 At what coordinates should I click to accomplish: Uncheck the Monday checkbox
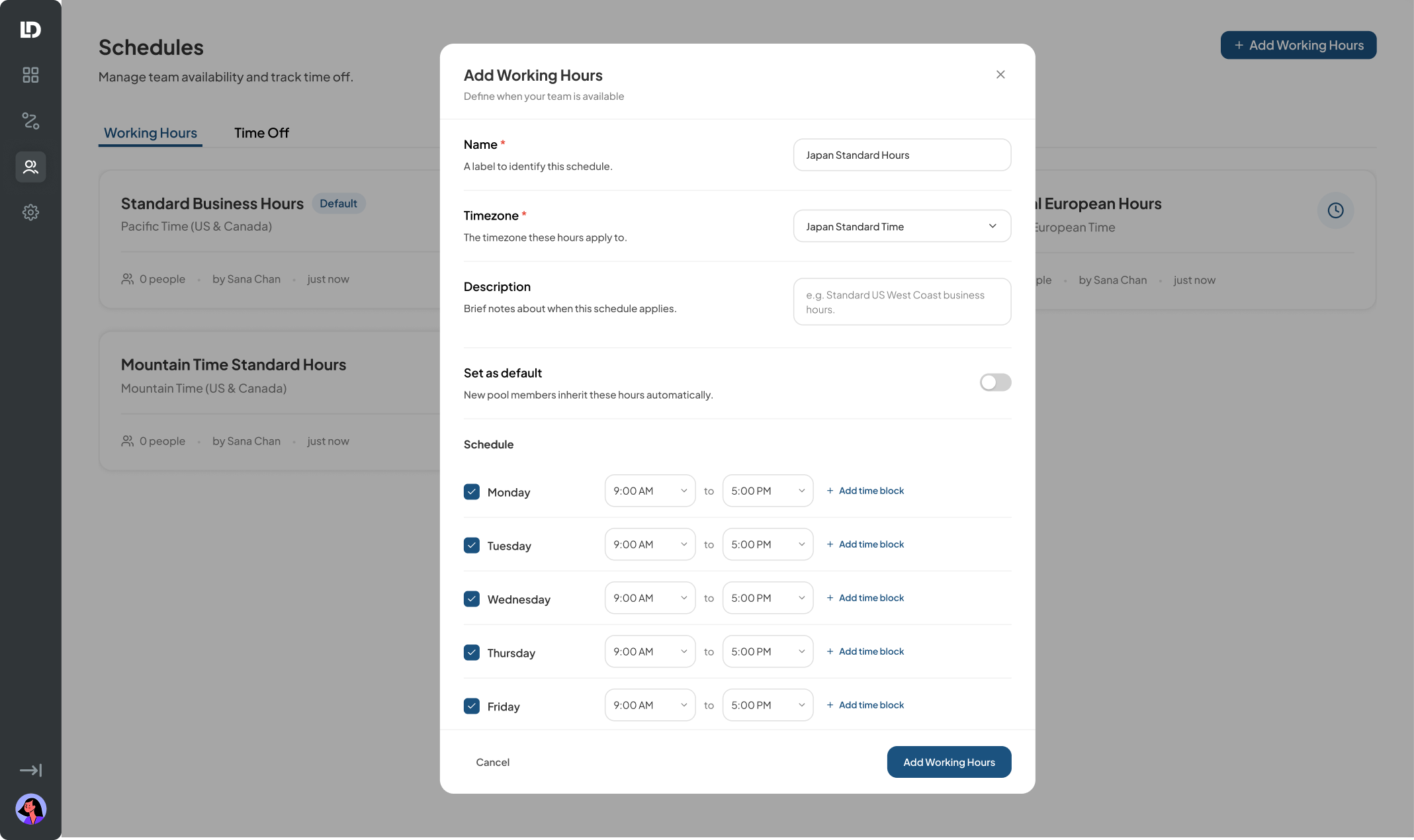[472, 491]
